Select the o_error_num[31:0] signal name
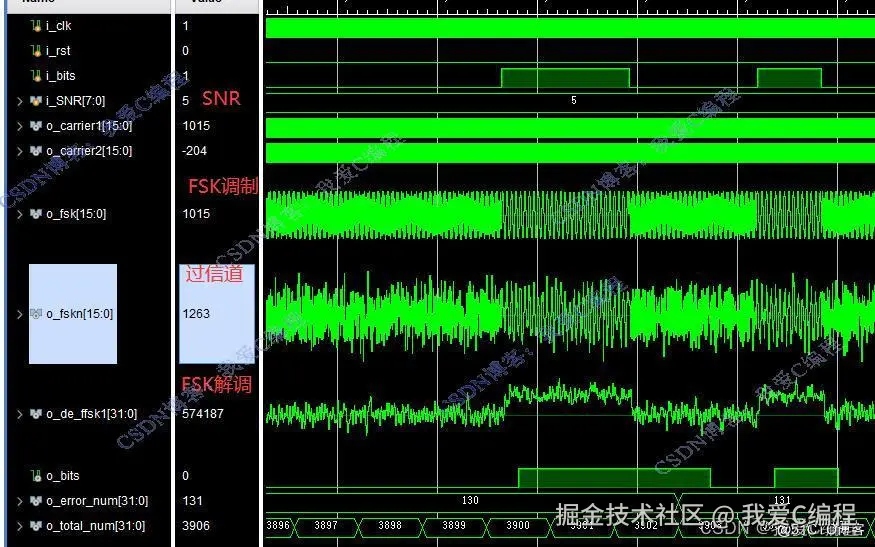The image size is (875, 547). 97,501
